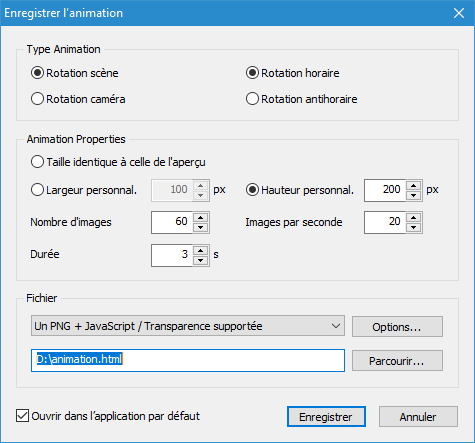Viewport: 475px width, 443px height.
Task: Decrease Hauteur personnal. value with down arrow
Action: pyautogui.click(x=414, y=195)
